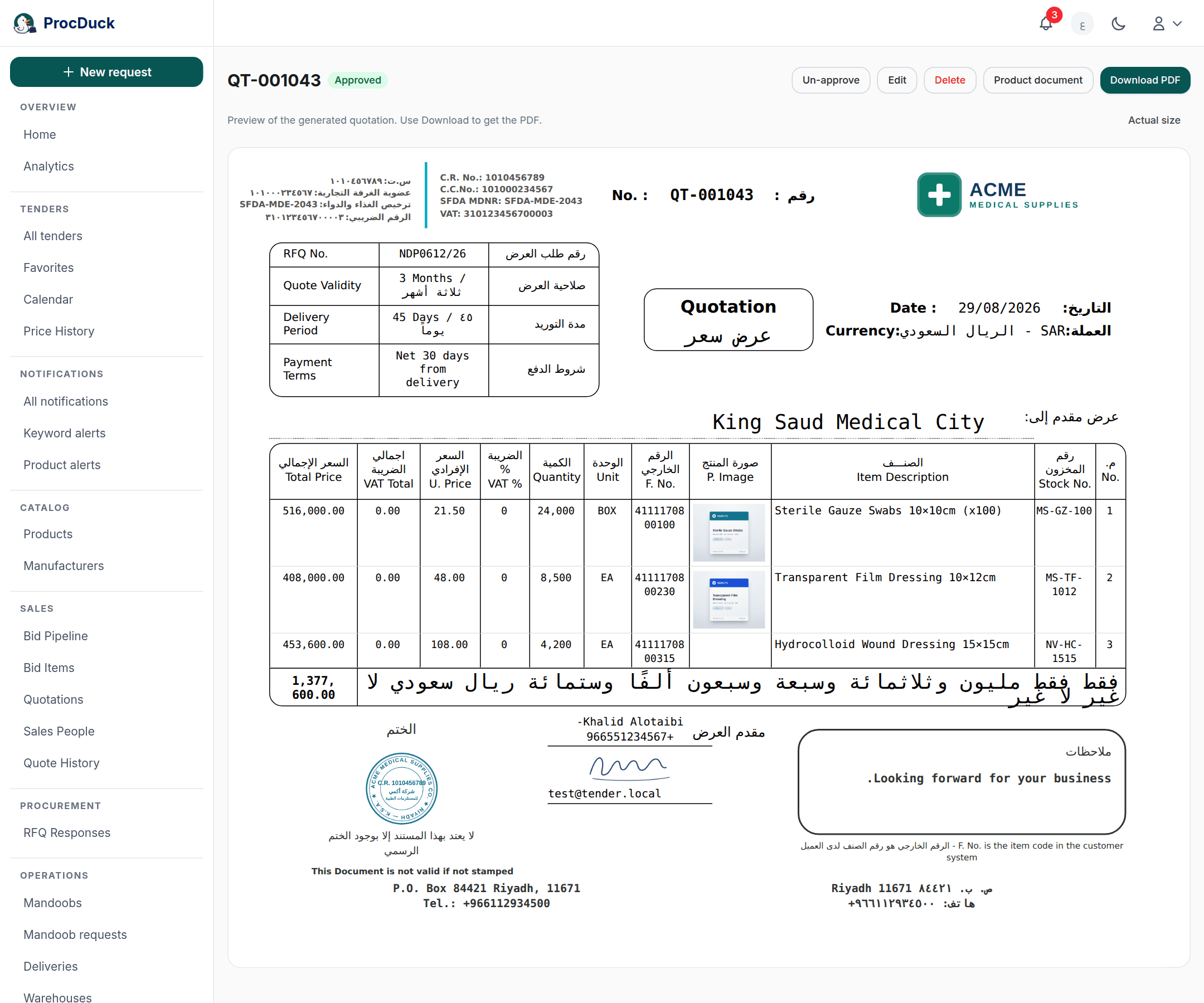Open All tenders list

pos(53,236)
